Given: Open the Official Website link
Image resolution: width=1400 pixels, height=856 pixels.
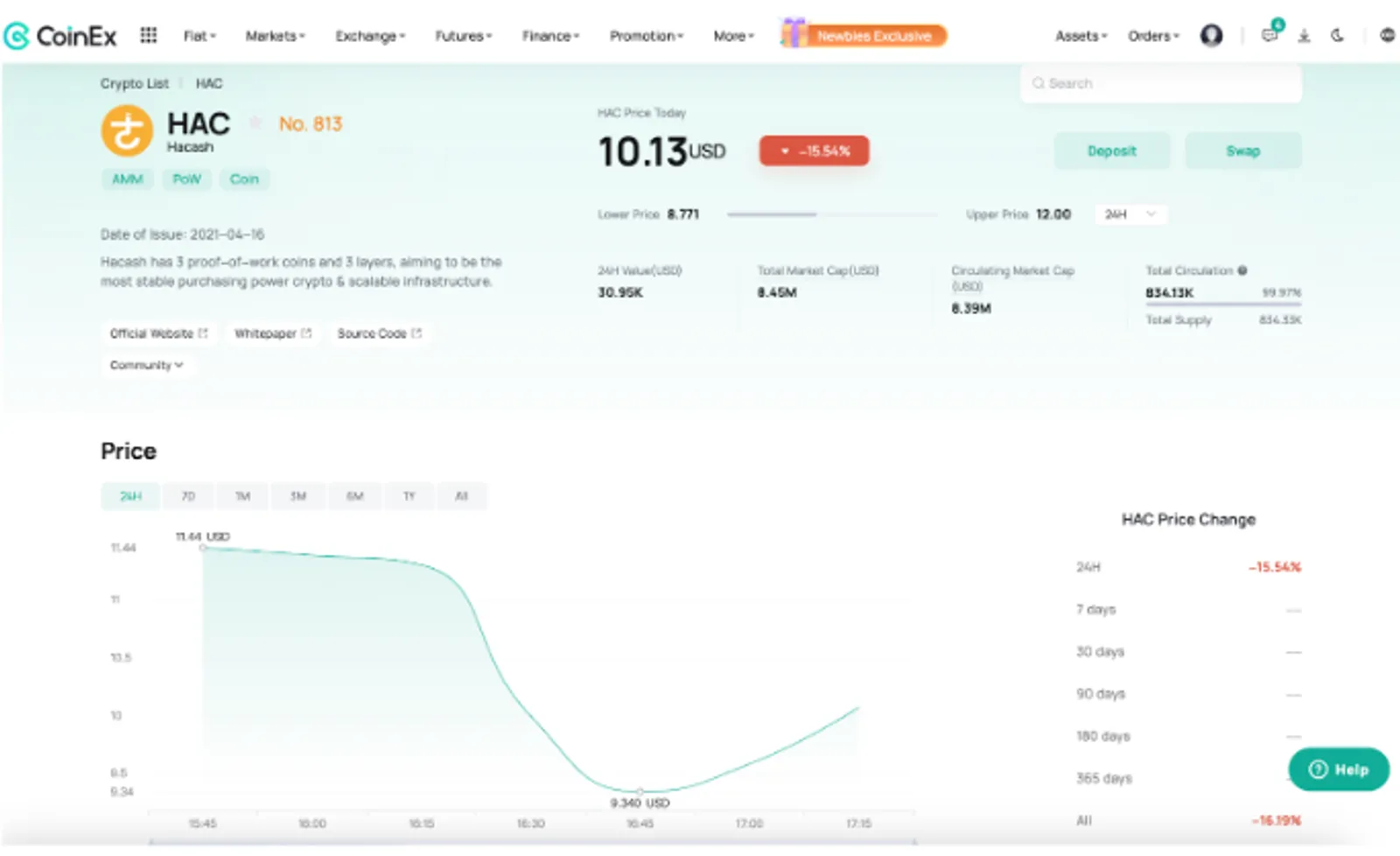Looking at the screenshot, I should (158, 333).
